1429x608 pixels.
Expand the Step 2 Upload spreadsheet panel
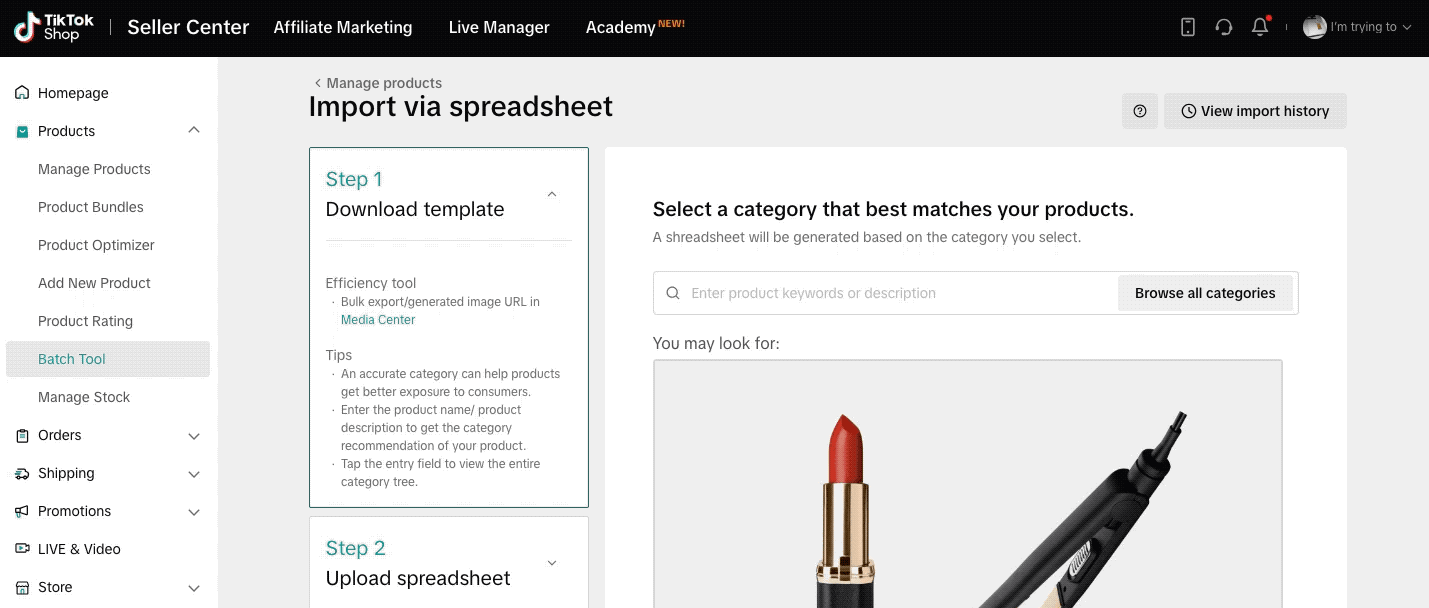coord(552,563)
